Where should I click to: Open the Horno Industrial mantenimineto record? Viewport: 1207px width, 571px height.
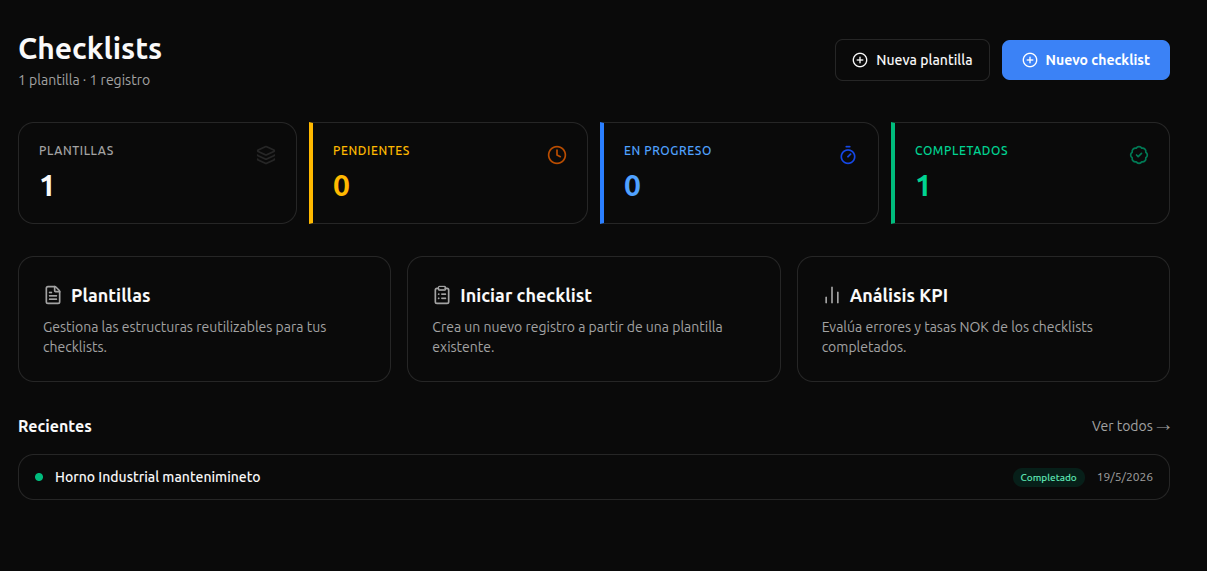coord(594,477)
